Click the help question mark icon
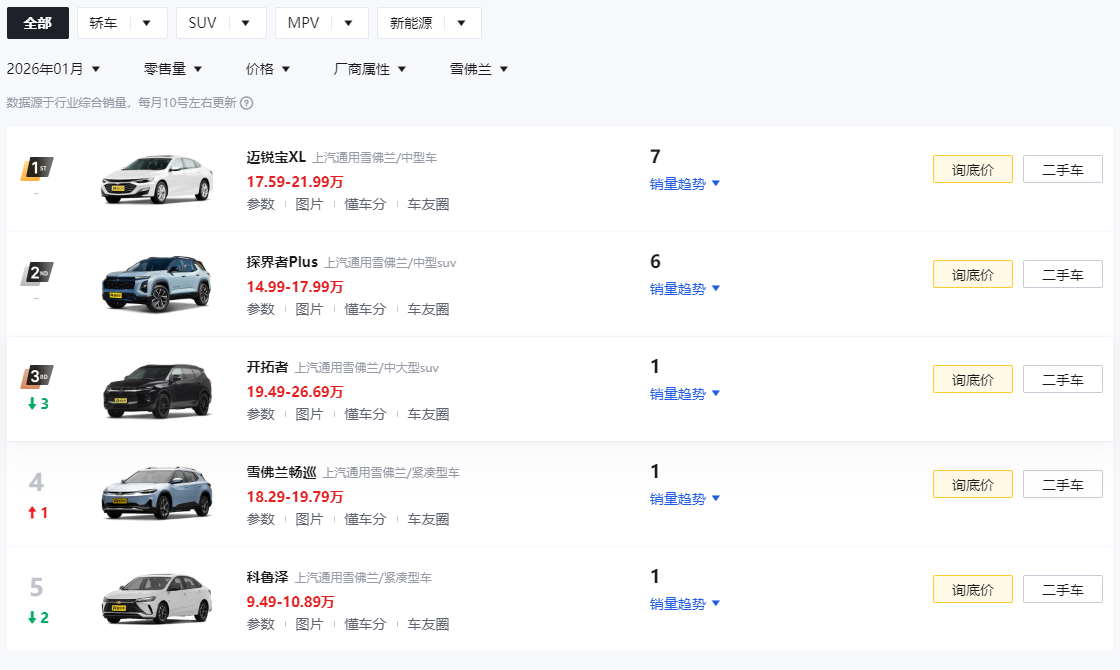 (x=246, y=102)
